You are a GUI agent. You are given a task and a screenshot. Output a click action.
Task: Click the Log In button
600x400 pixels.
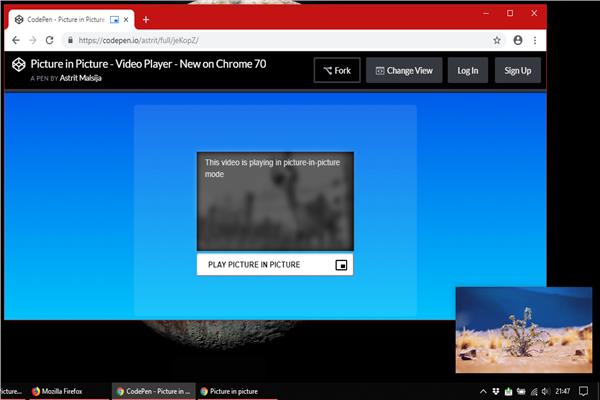[467, 70]
